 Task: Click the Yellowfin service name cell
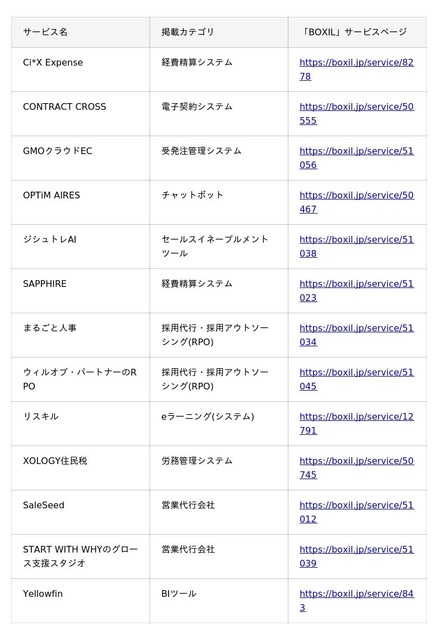click(x=80, y=601)
